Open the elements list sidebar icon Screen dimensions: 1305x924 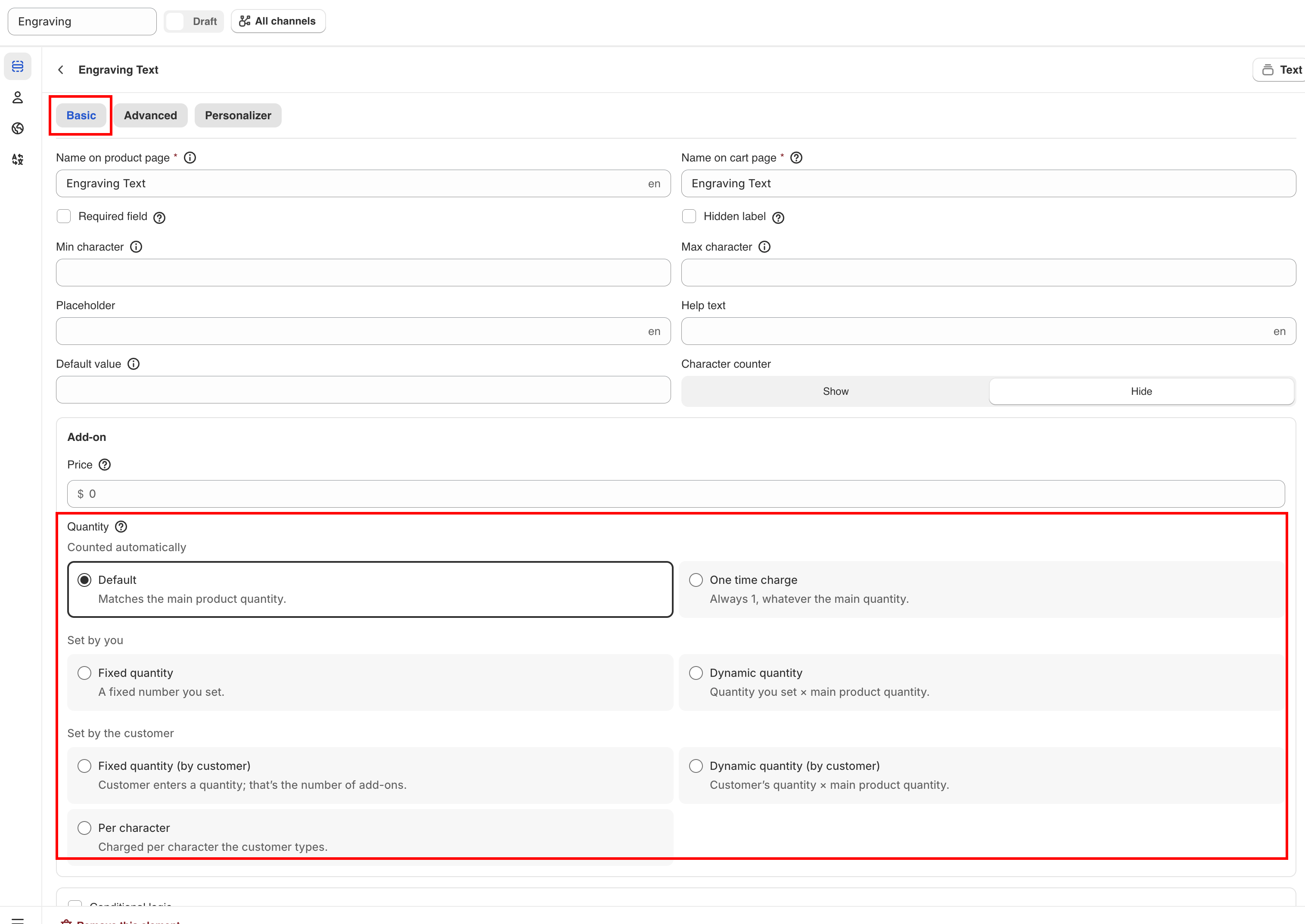tap(18, 67)
